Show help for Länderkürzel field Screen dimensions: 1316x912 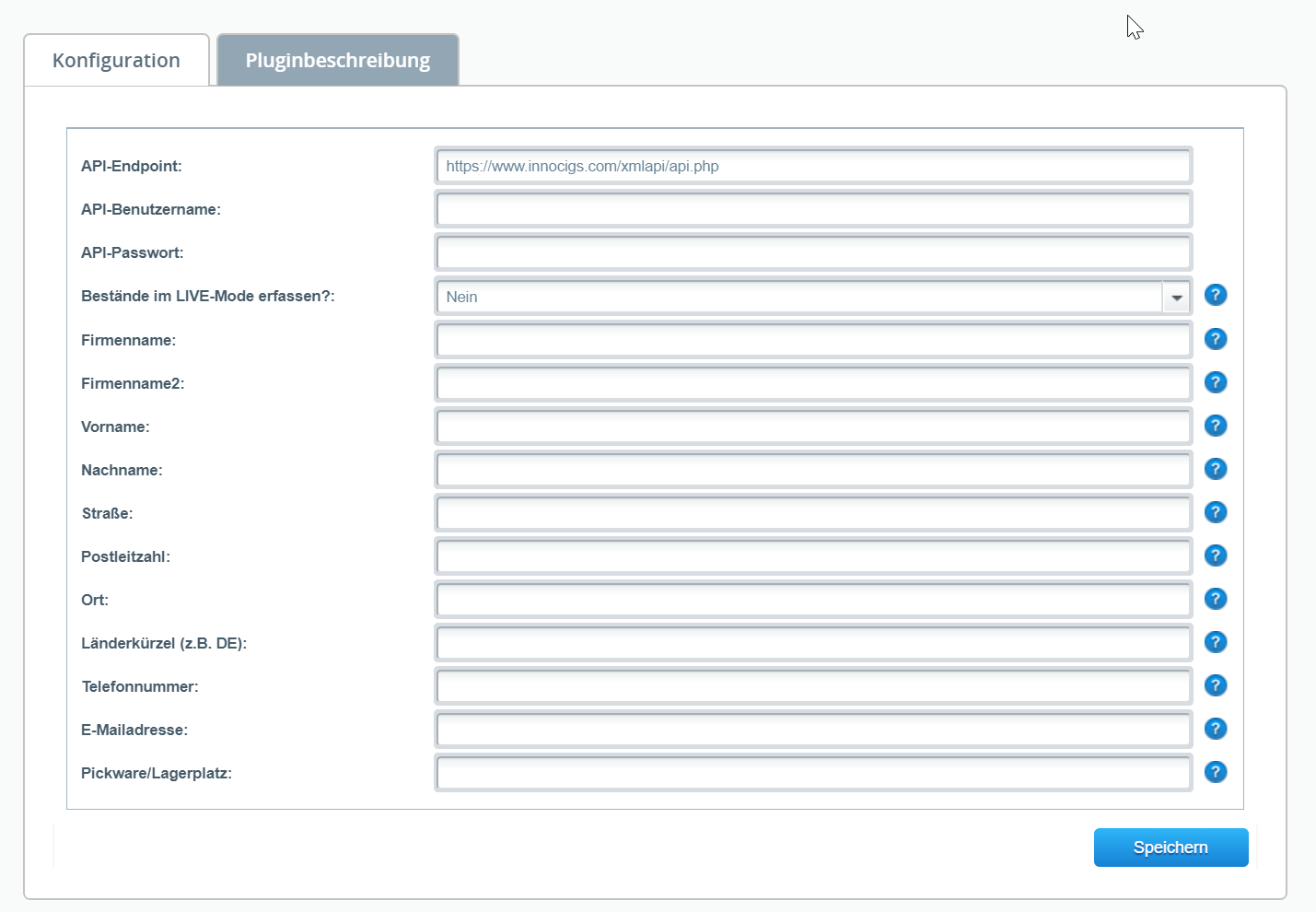click(x=1216, y=642)
